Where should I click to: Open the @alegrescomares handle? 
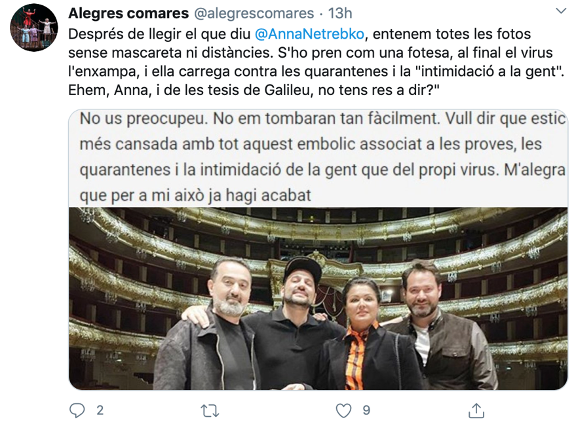[254, 13]
